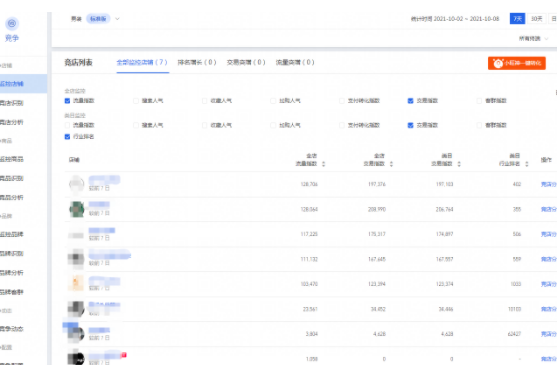Image resolution: width=557 pixels, height=365 pixels.
Task: Click orange shop avatar in 103,470 row
Action: pos(76,283)
